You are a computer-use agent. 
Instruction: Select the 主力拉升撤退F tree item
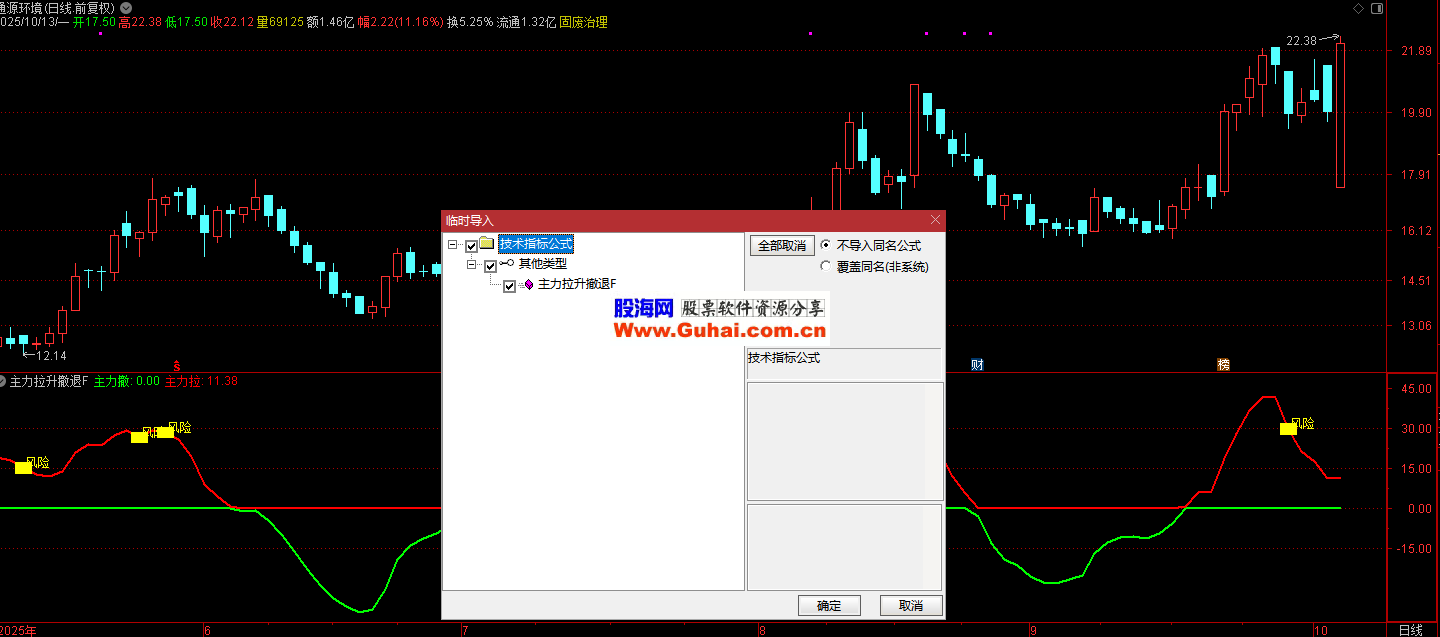(577, 285)
